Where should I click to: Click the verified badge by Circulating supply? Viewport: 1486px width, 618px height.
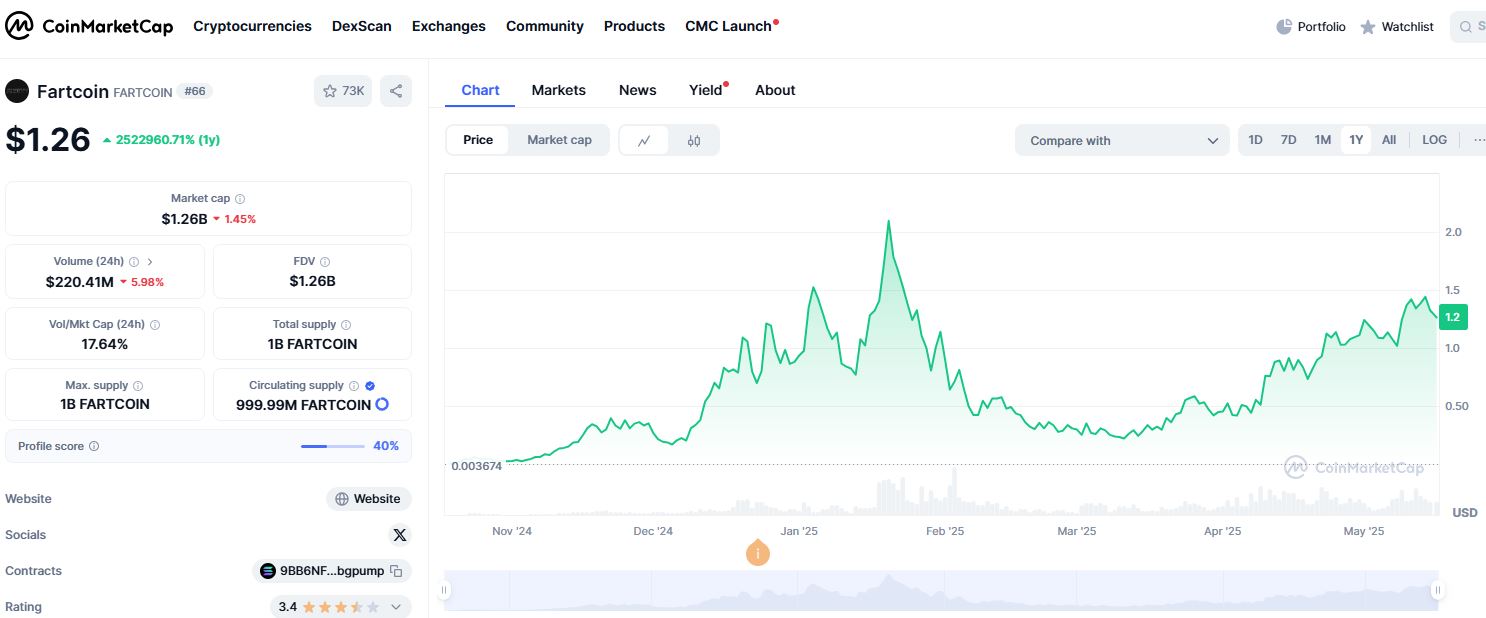[x=370, y=386]
